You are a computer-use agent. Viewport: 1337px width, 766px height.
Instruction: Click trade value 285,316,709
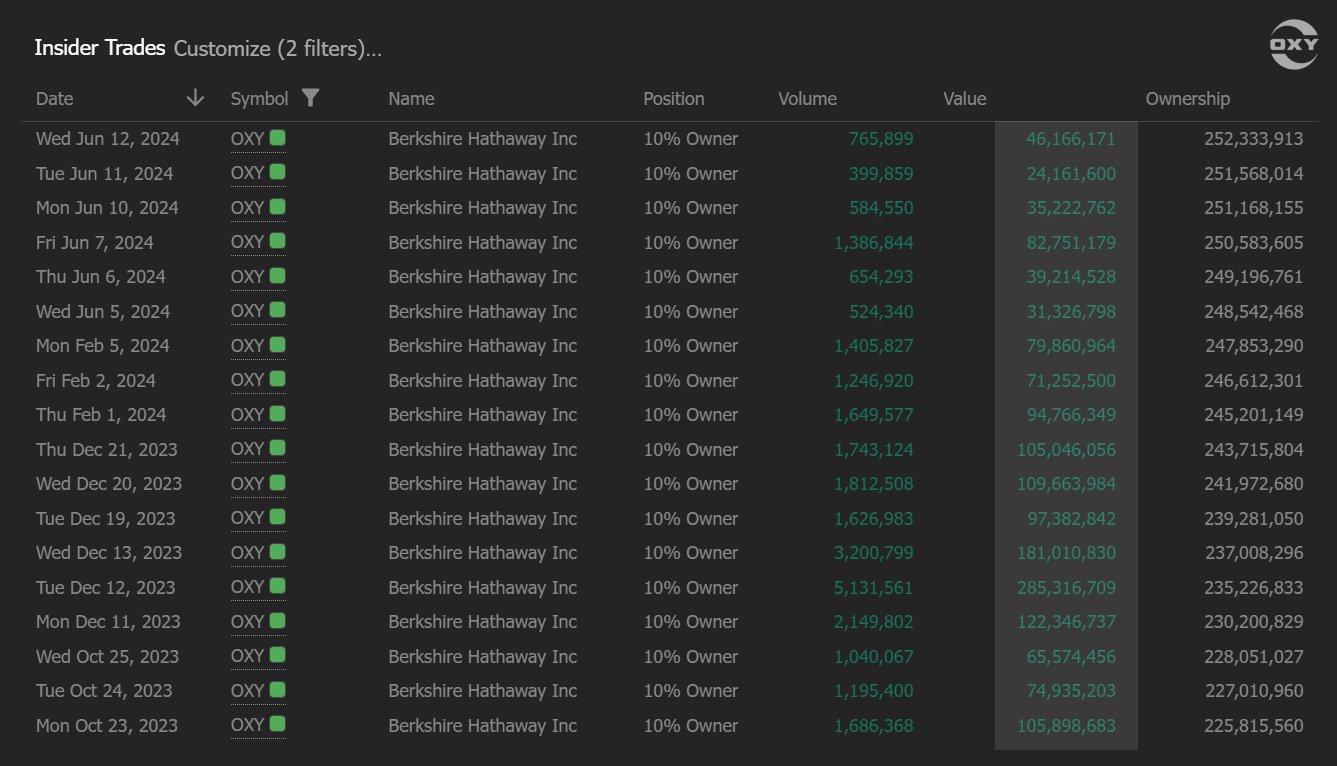coord(1067,588)
